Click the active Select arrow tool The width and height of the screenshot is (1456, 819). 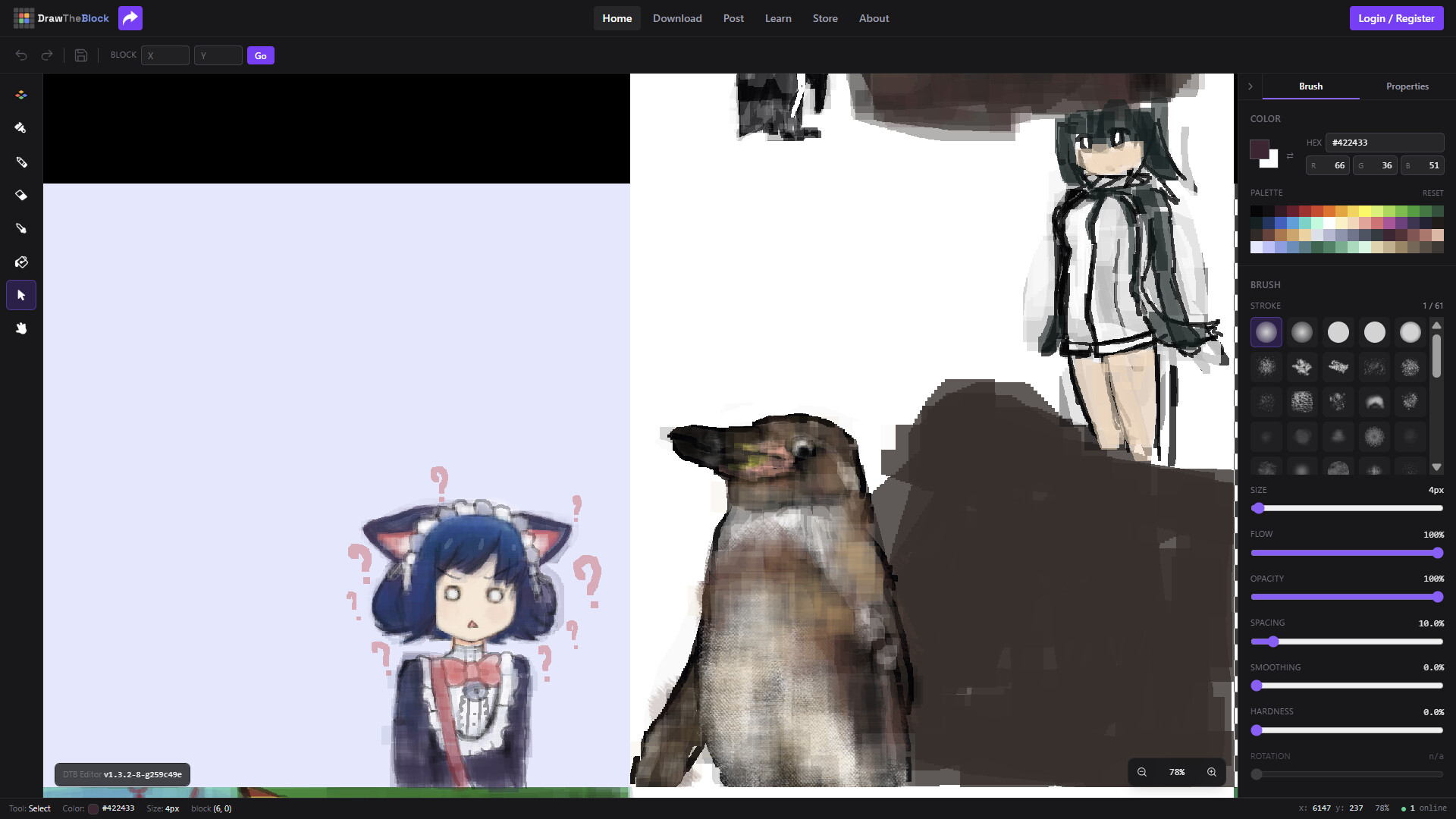tap(21, 295)
